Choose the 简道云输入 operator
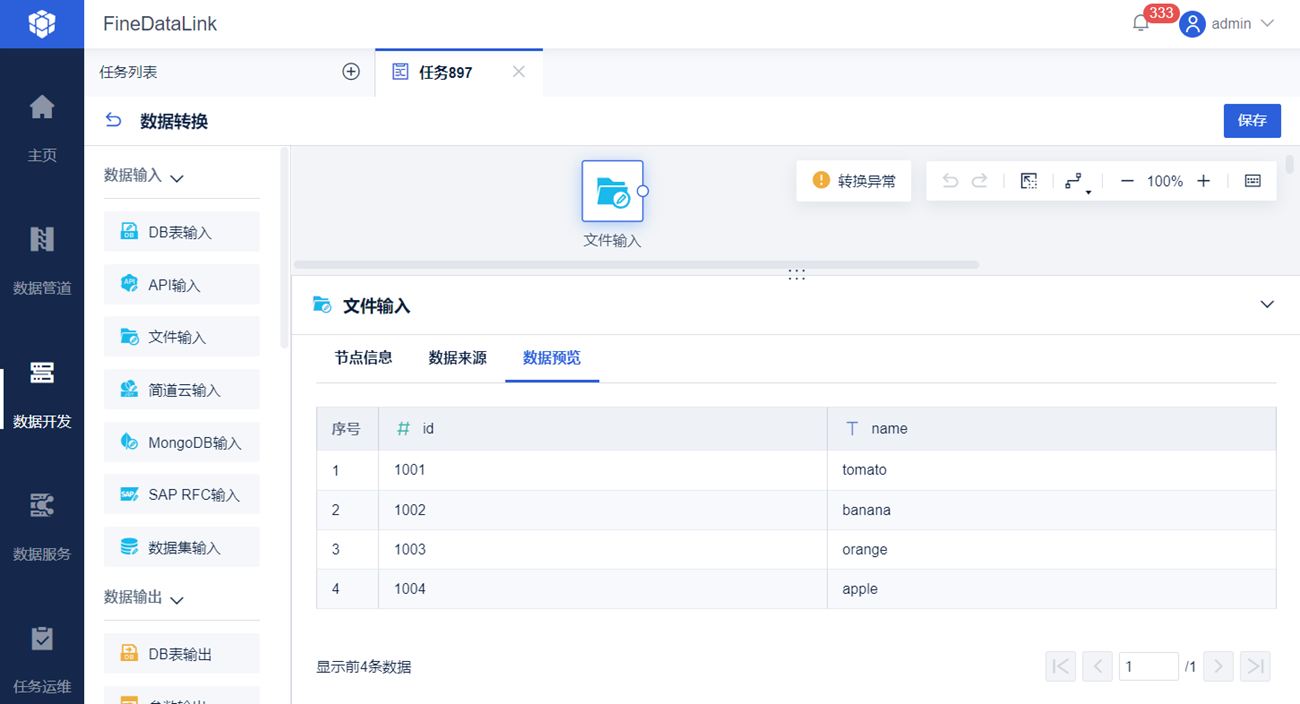The image size is (1300, 704). (182, 390)
